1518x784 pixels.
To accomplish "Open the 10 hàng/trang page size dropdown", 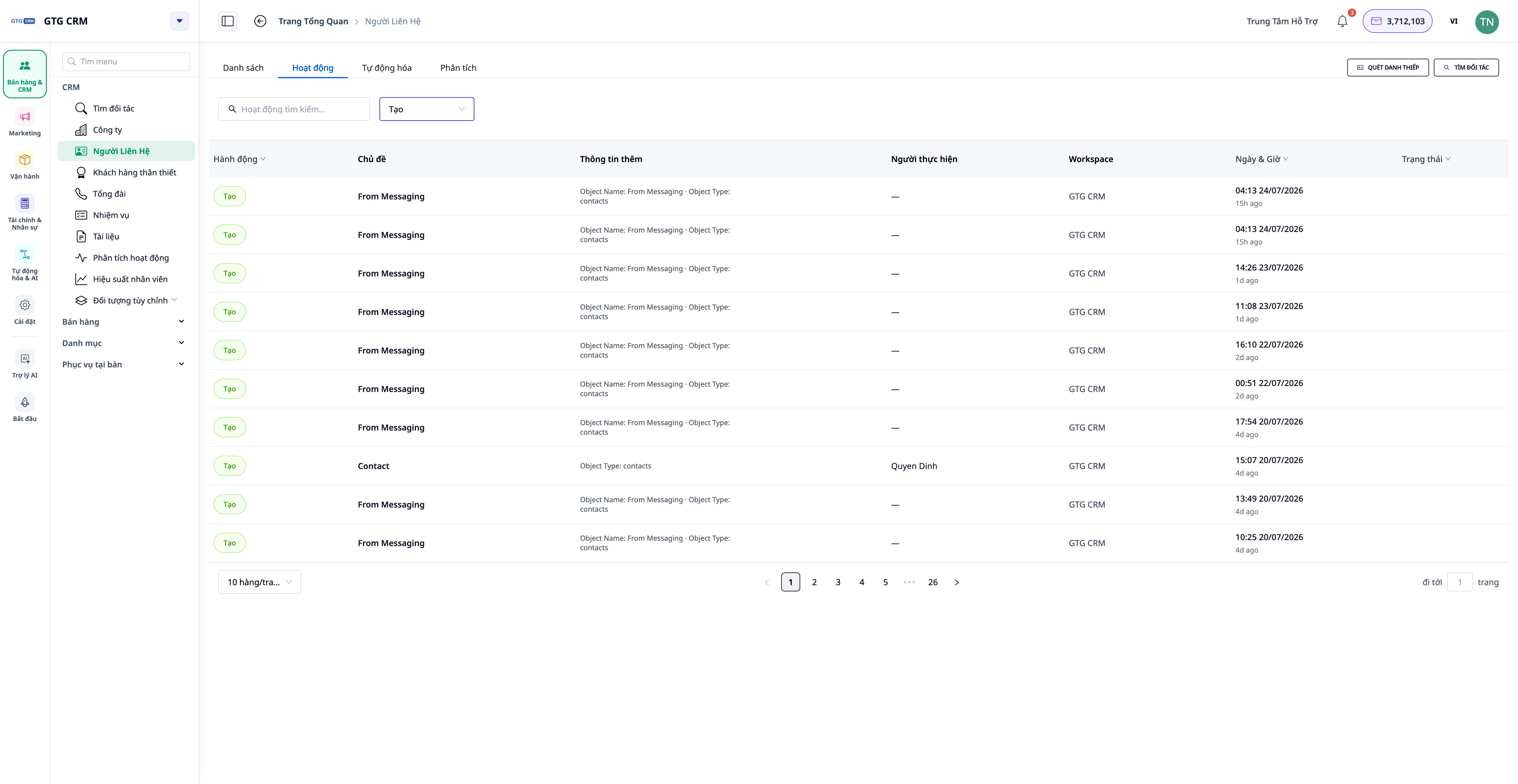I will pyautogui.click(x=259, y=582).
